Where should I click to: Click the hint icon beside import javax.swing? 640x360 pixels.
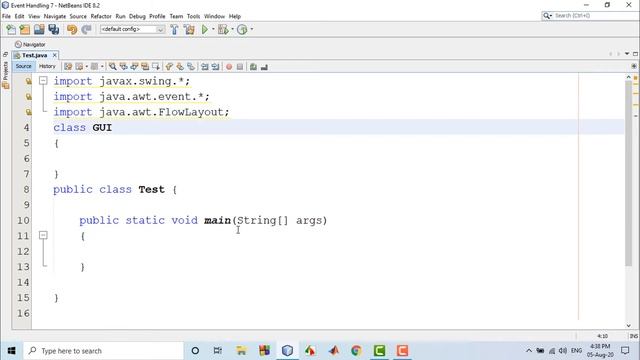coord(28,81)
